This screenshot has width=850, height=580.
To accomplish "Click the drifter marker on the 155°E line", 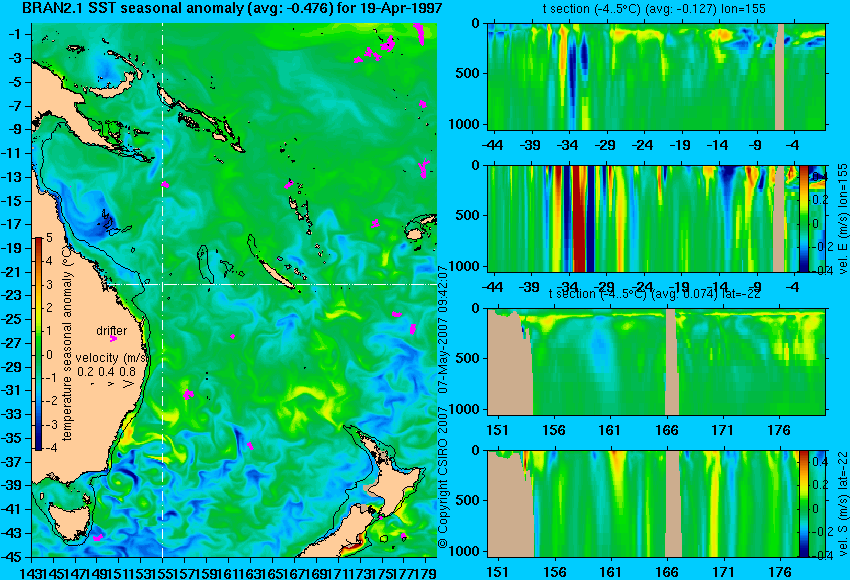I will click(x=165, y=185).
